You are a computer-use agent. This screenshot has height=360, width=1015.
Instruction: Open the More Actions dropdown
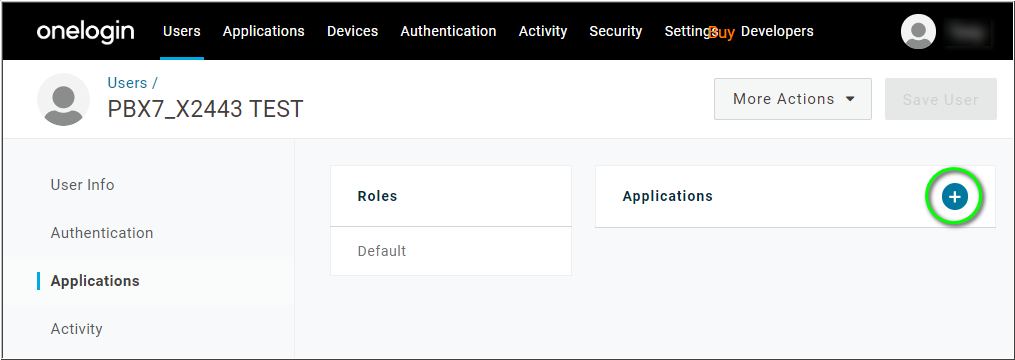tap(793, 99)
